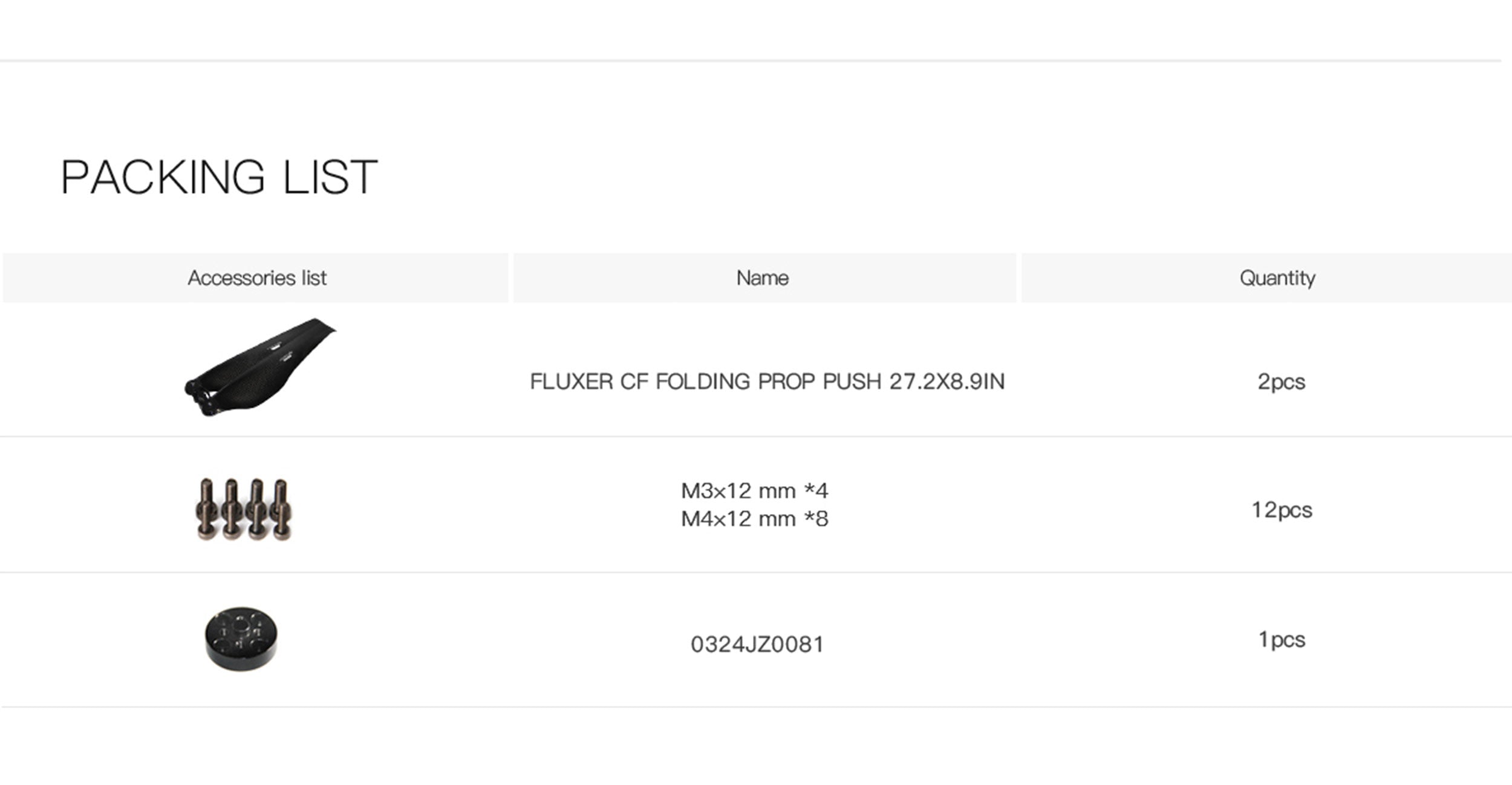This screenshot has height=785, width=1512.
Task: Select the M4x12 mm *8 line
Action: [754, 519]
